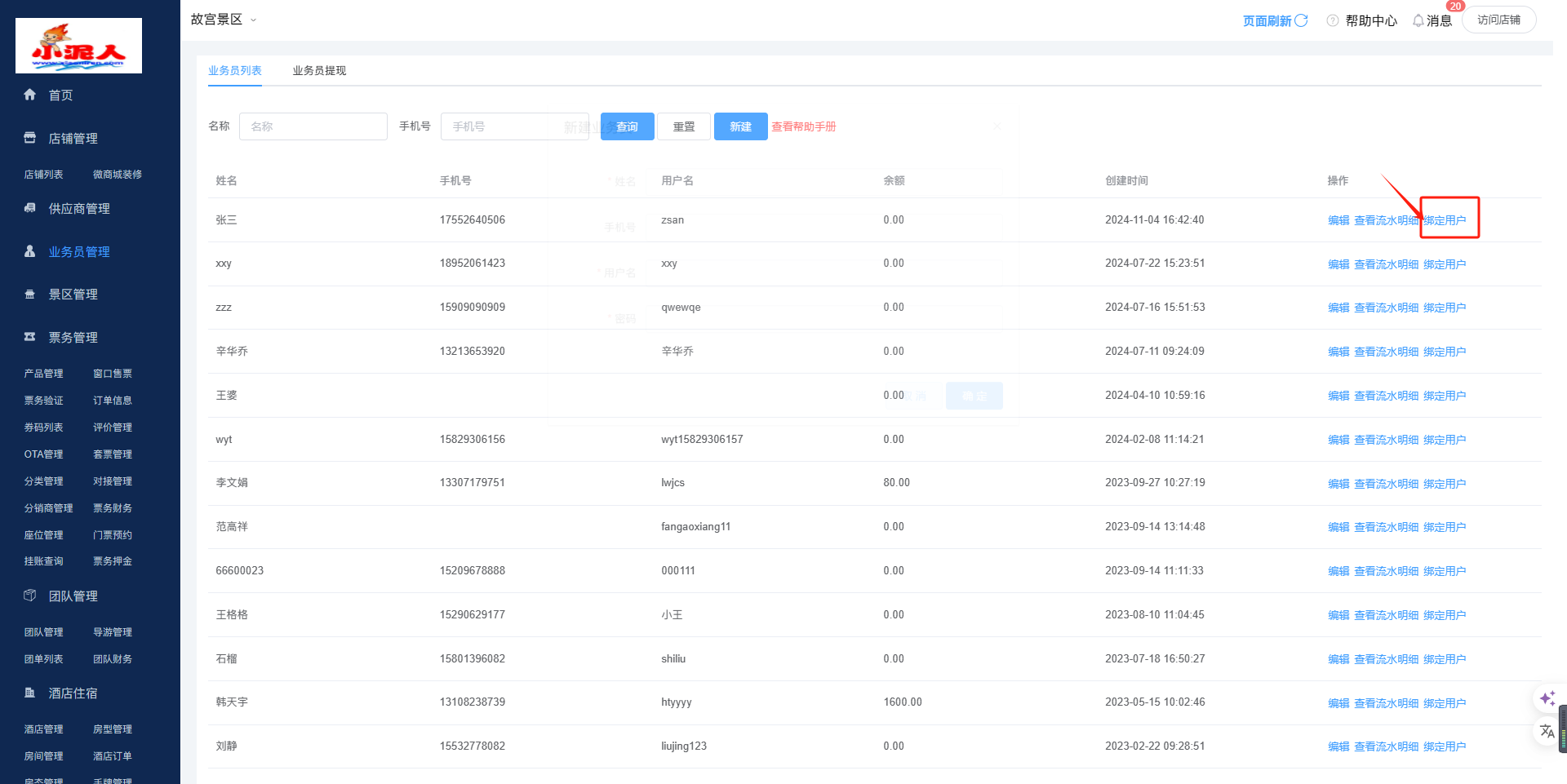Click the blue 新建 button
This screenshot has width=1567, height=784.
[x=740, y=126]
